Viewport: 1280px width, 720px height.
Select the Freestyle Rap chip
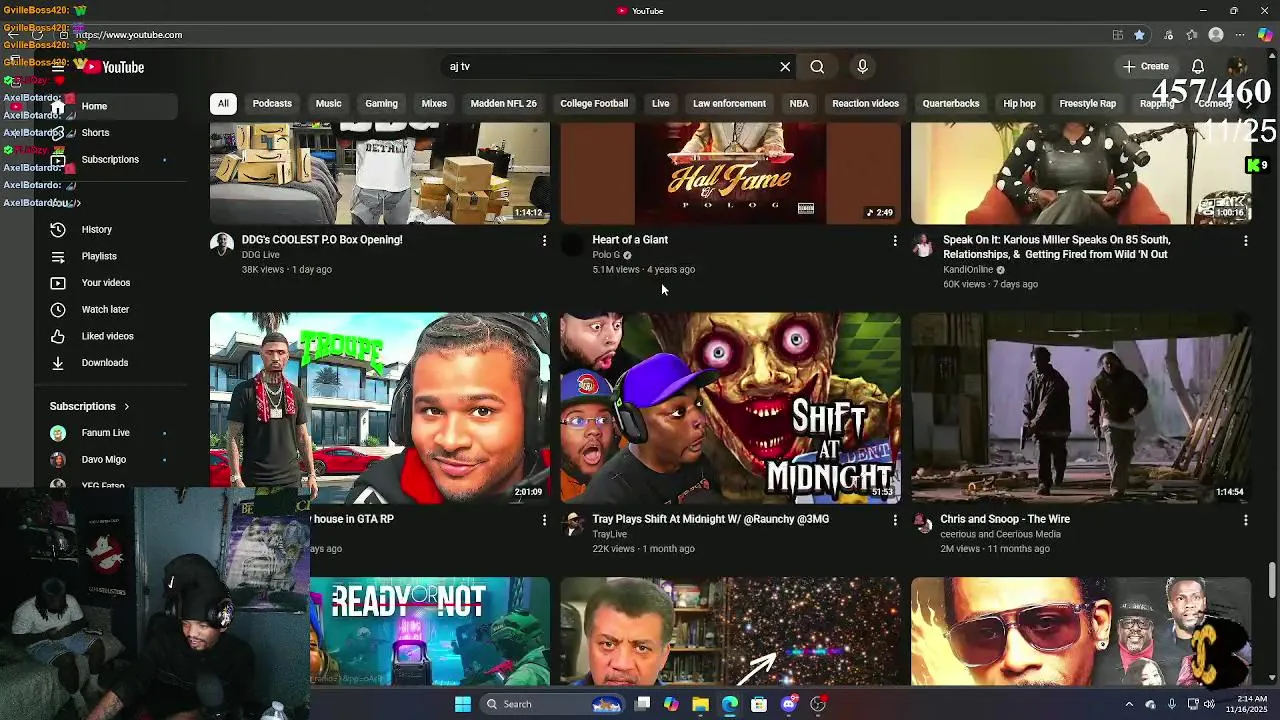coord(1087,104)
